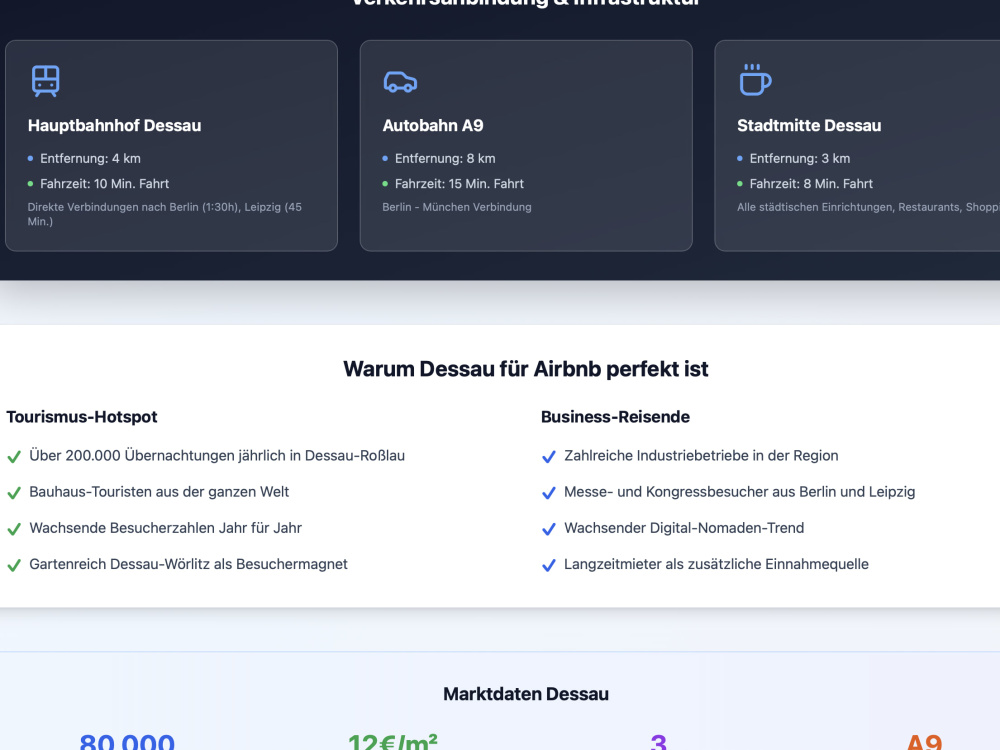Click checkmark beside 'Bauhaus-Touristen aus der ganzen Welt'

pyautogui.click(x=14, y=493)
